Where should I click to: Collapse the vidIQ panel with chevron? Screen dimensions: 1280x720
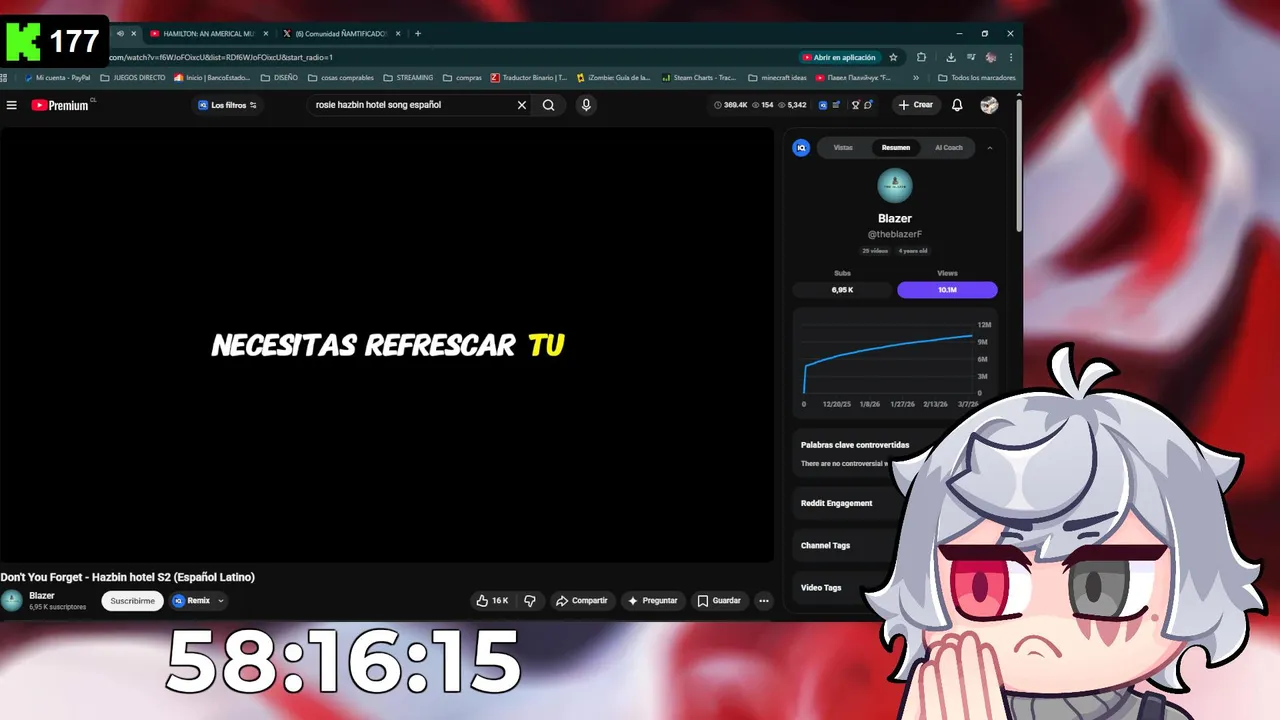[x=990, y=147]
